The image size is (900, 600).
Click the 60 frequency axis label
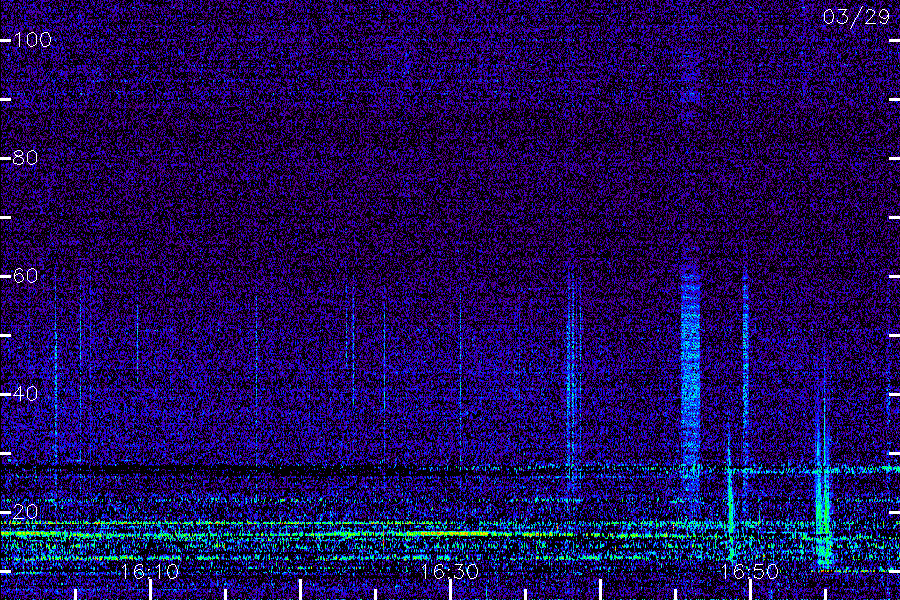click(x=25, y=276)
